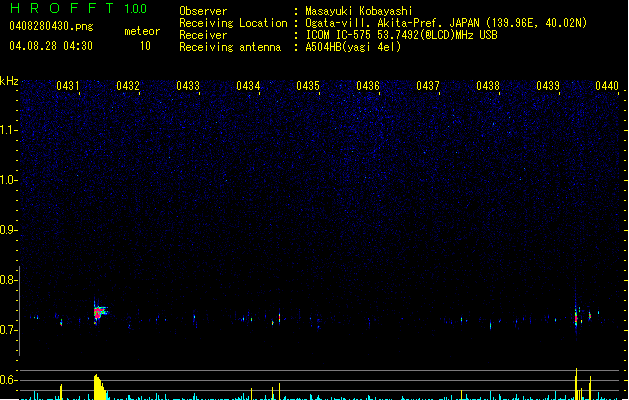Image resolution: width=629 pixels, height=400 pixels.
Task: Click the 0438 time marker
Action: pyautogui.click(x=488, y=86)
